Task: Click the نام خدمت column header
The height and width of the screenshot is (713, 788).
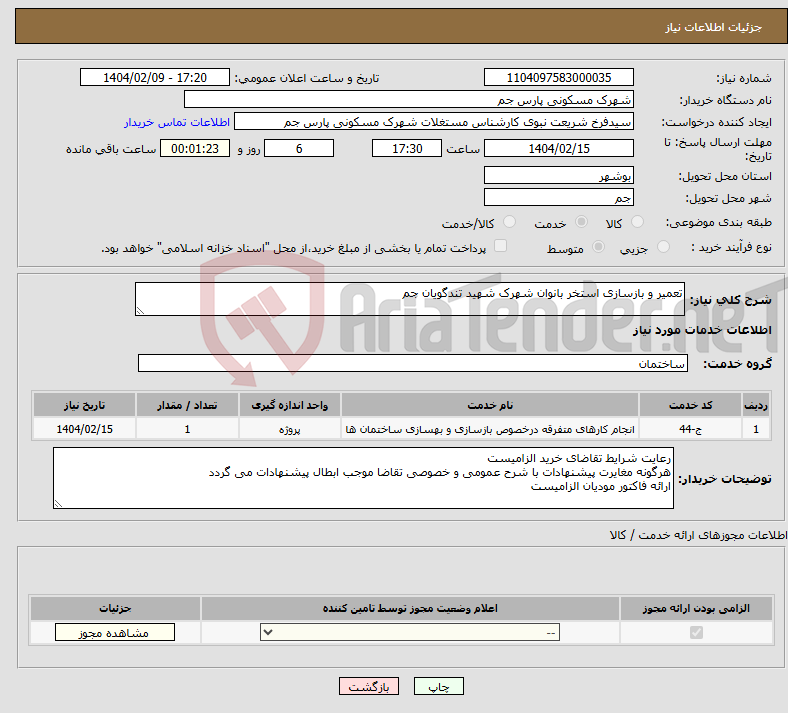Action: click(490, 405)
